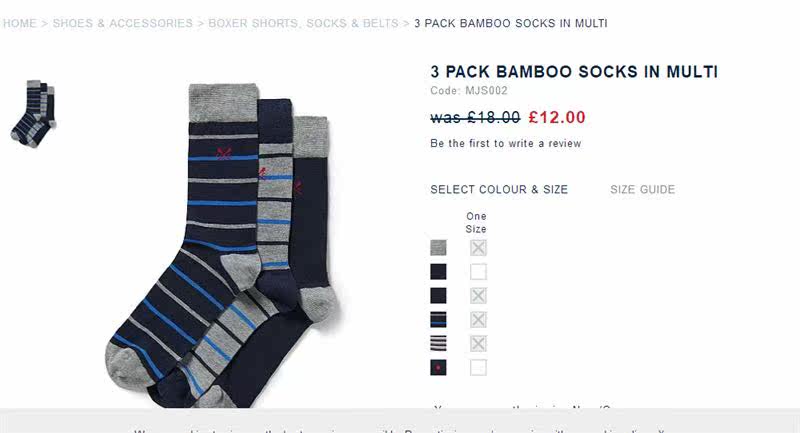This screenshot has width=800, height=433.
Task: Click 'Be the first to write a review'
Action: point(506,143)
